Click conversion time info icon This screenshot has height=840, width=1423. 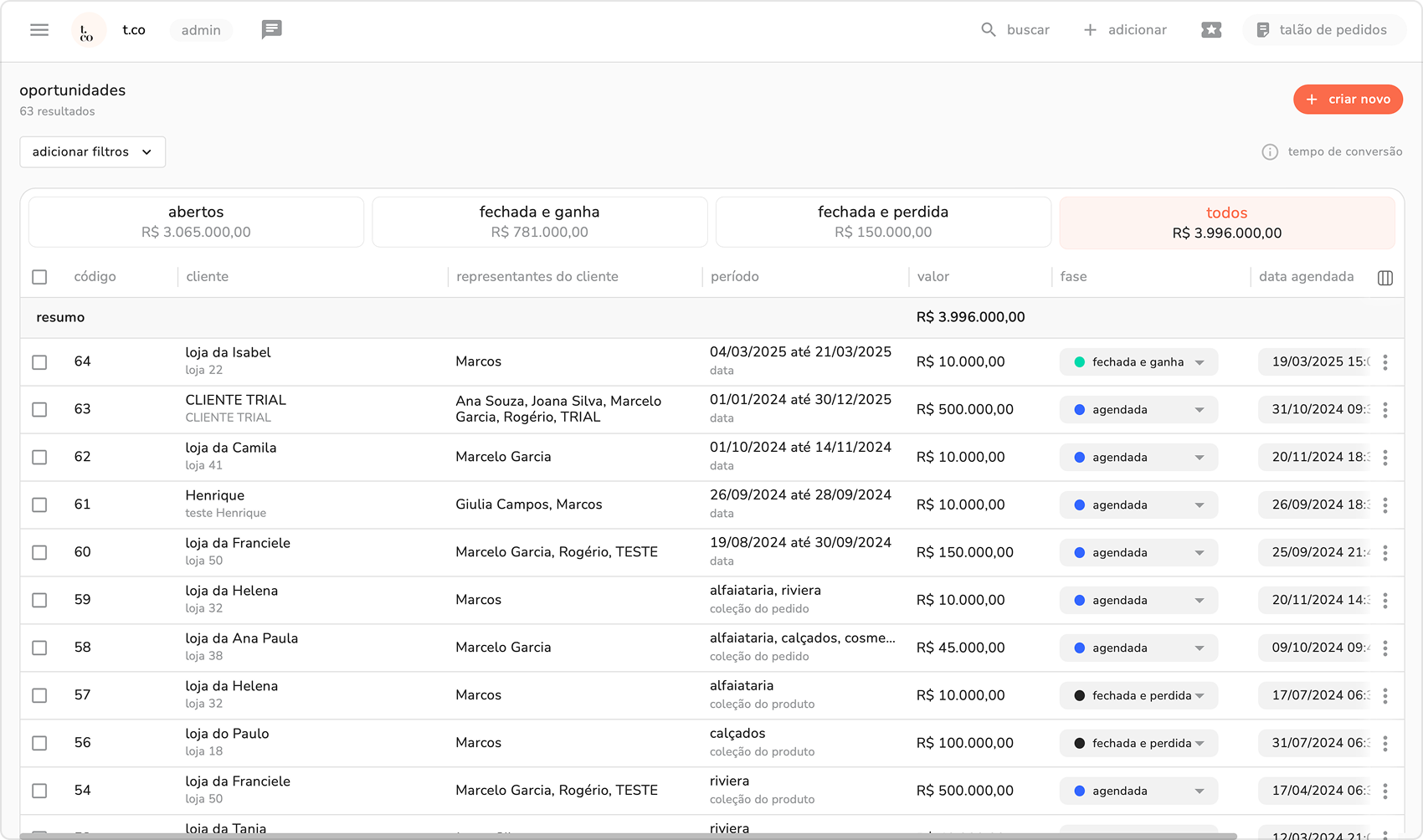pos(1270,152)
